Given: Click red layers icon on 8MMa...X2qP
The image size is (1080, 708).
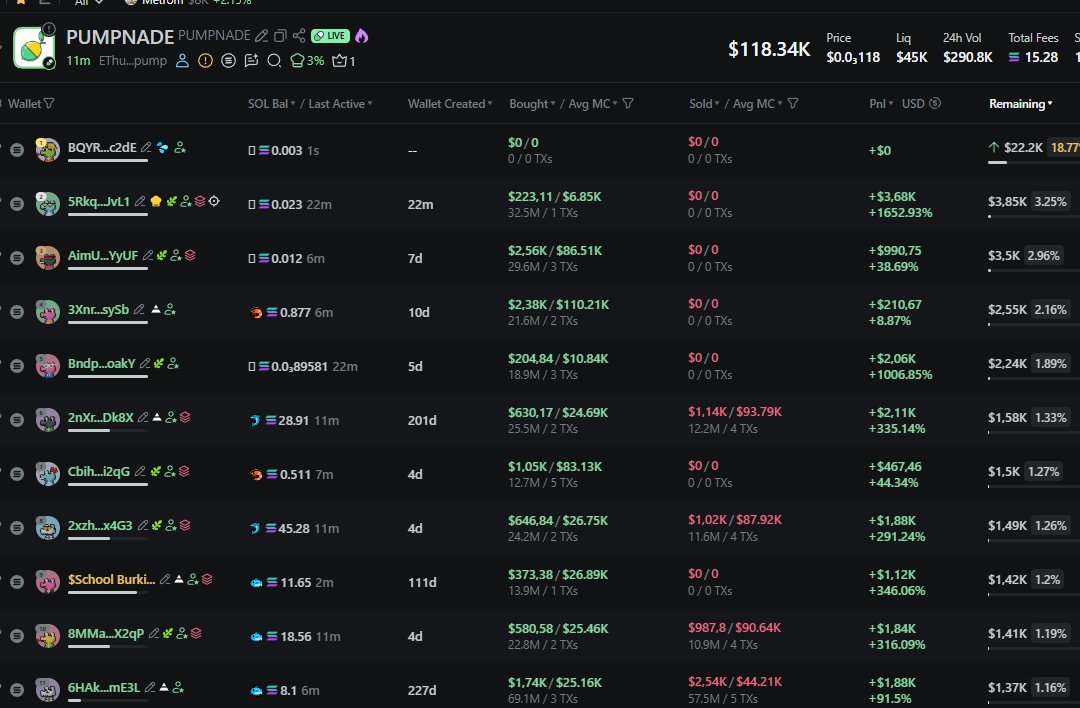Looking at the screenshot, I should point(196,633).
